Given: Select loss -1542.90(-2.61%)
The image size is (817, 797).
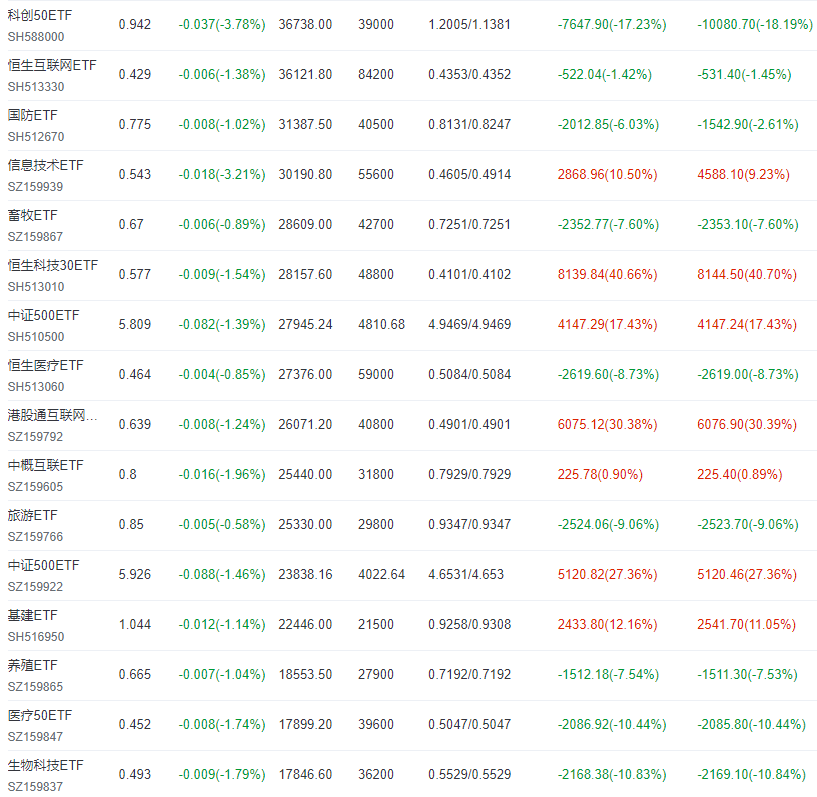Looking at the screenshot, I should 748,124.
